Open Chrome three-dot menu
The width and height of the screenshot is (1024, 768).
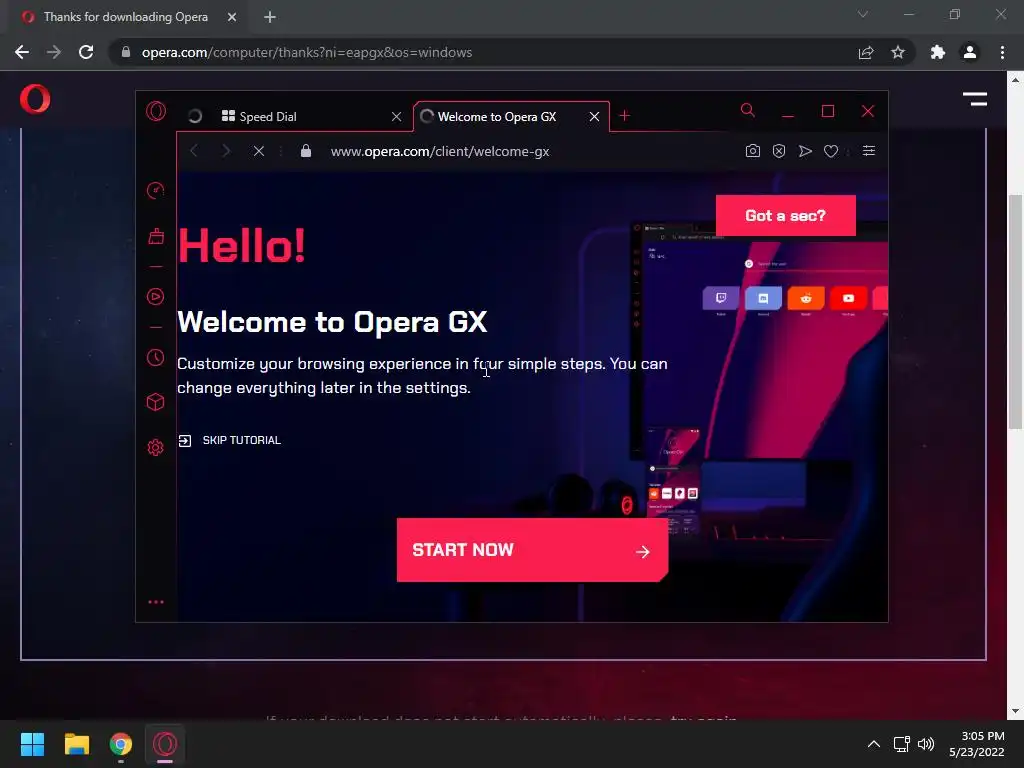pyautogui.click(x=1002, y=52)
